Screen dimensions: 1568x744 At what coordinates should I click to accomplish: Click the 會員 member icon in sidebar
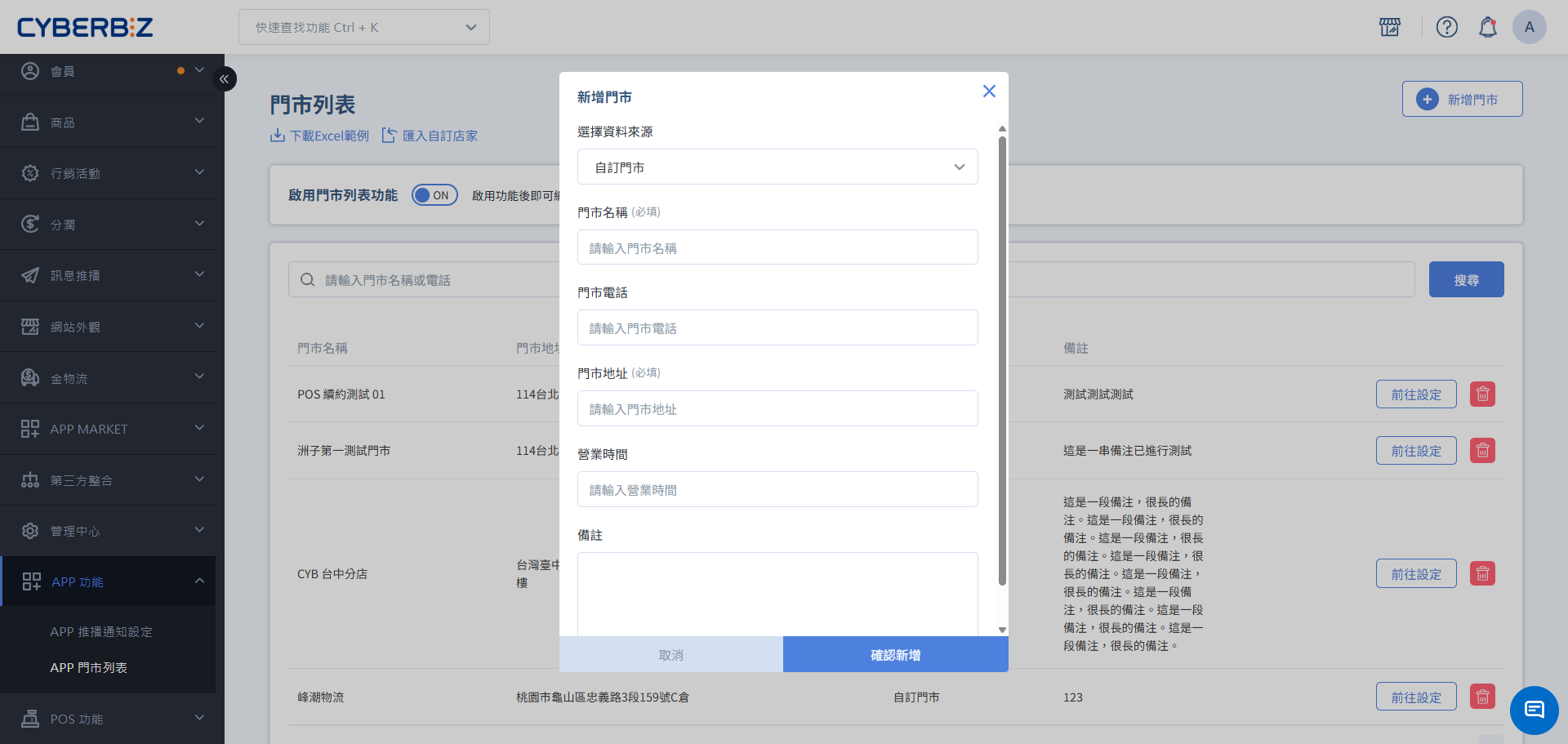tap(30, 70)
